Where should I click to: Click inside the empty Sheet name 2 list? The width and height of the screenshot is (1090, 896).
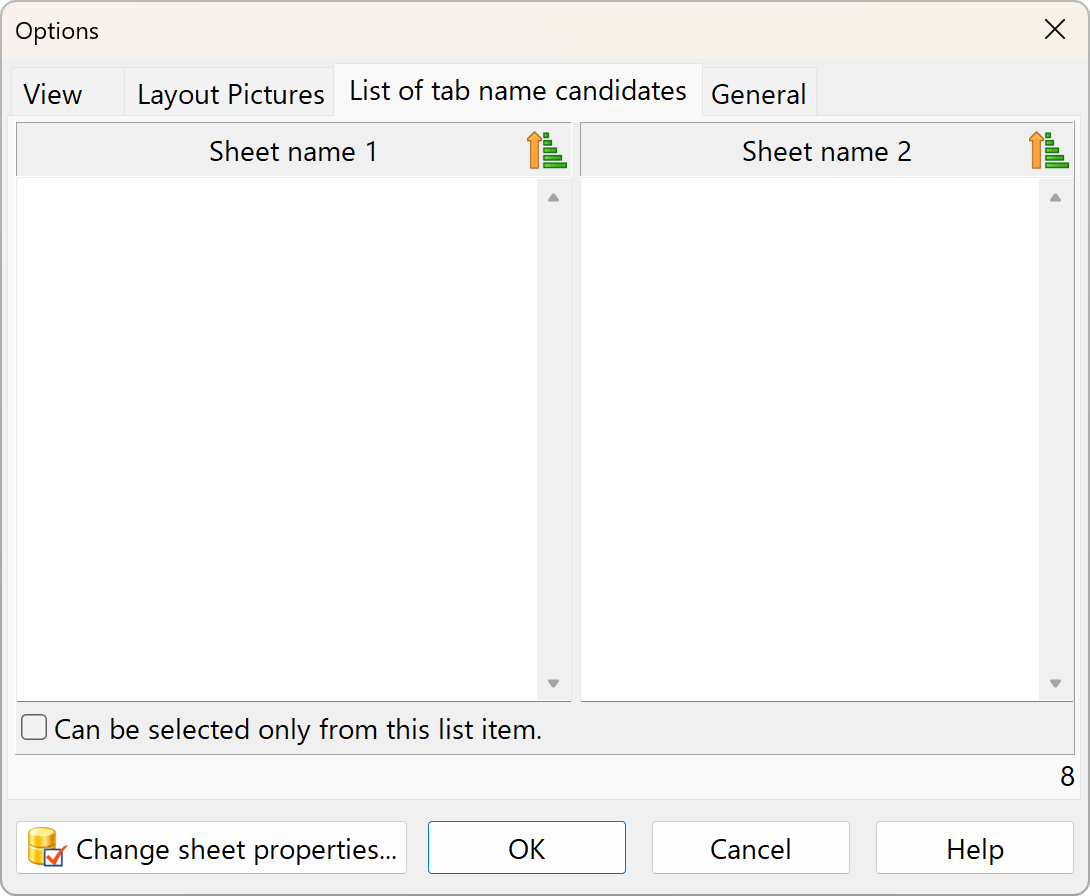(809, 438)
